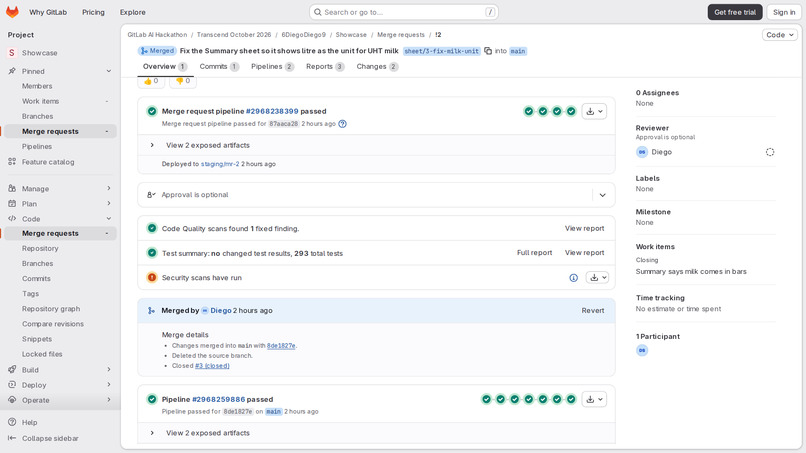Image resolution: width=806 pixels, height=453 pixels.
Task: Open merge commit 8de1827e link in Merge details
Action: [x=281, y=346]
